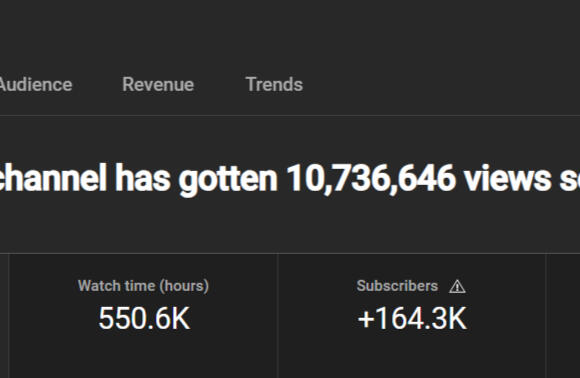Click the divider line beneath the tab row
This screenshot has width=580, height=378.
(290, 115)
